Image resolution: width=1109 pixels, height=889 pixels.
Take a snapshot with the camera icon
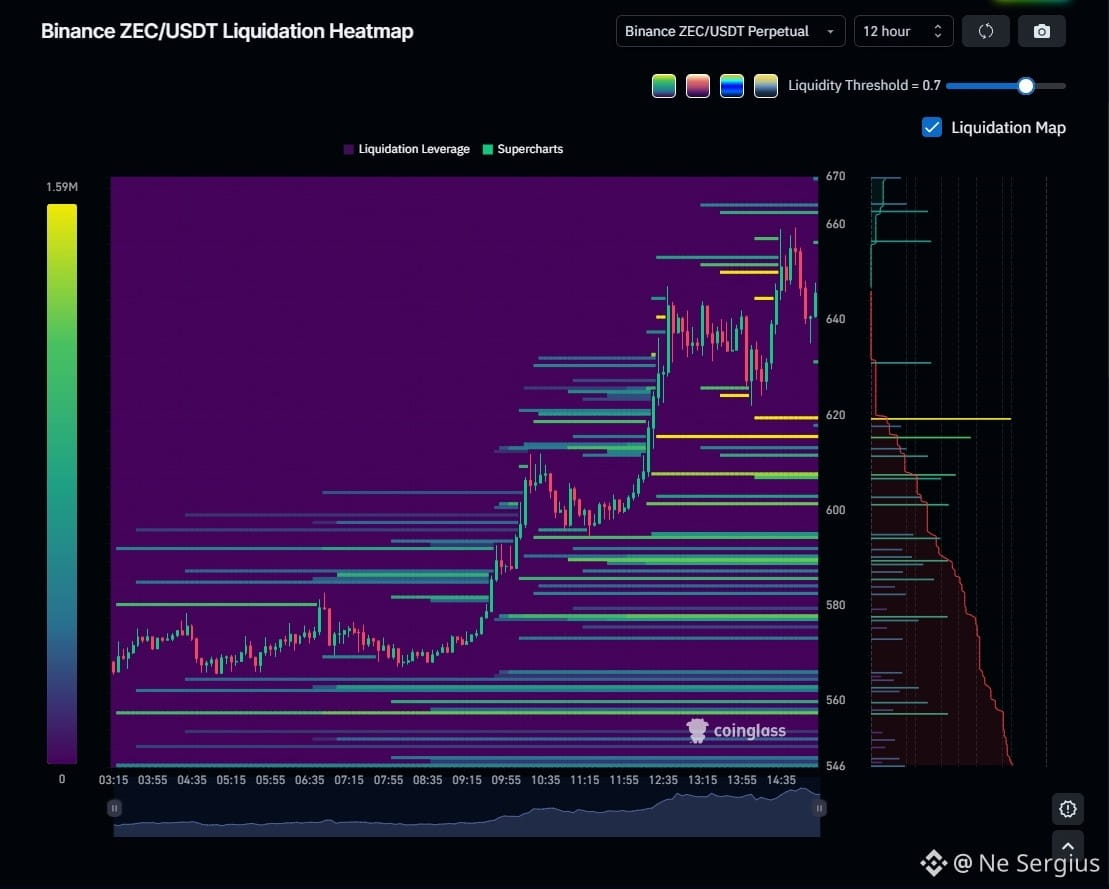pyautogui.click(x=1041, y=31)
